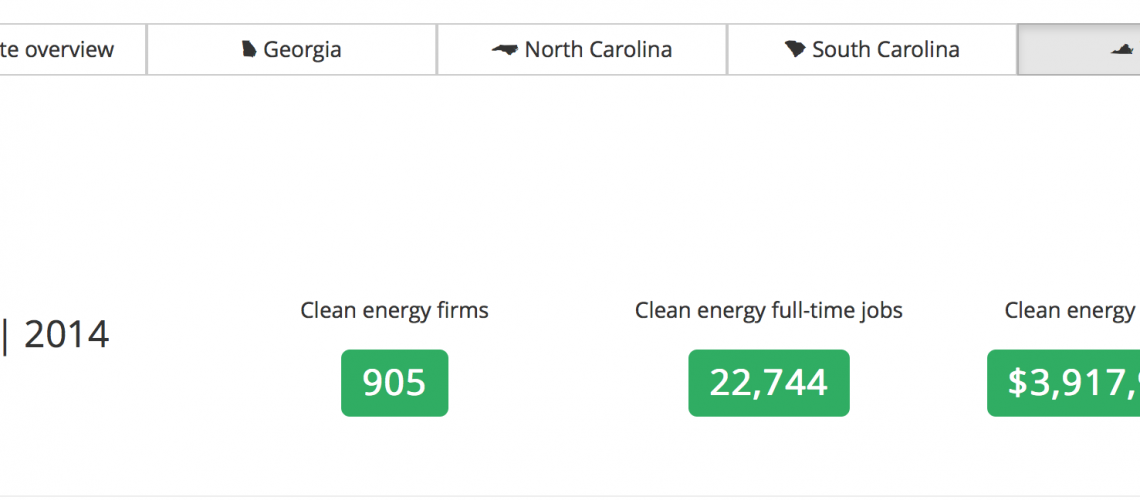Click the North Carolina state shape icon

[x=504, y=49]
